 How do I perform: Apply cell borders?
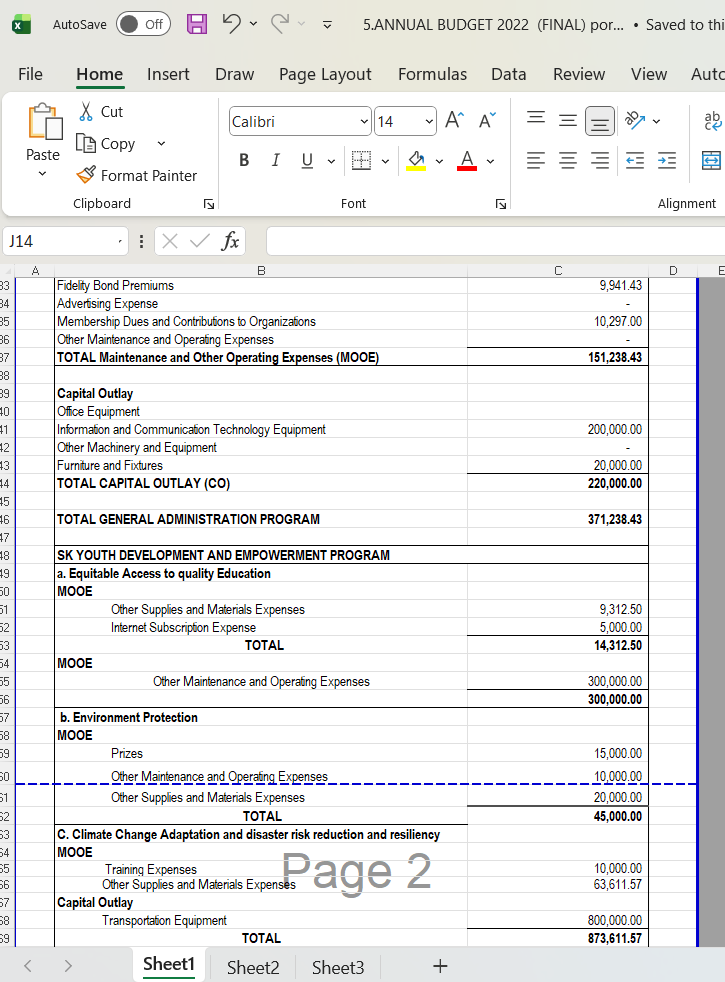361,160
